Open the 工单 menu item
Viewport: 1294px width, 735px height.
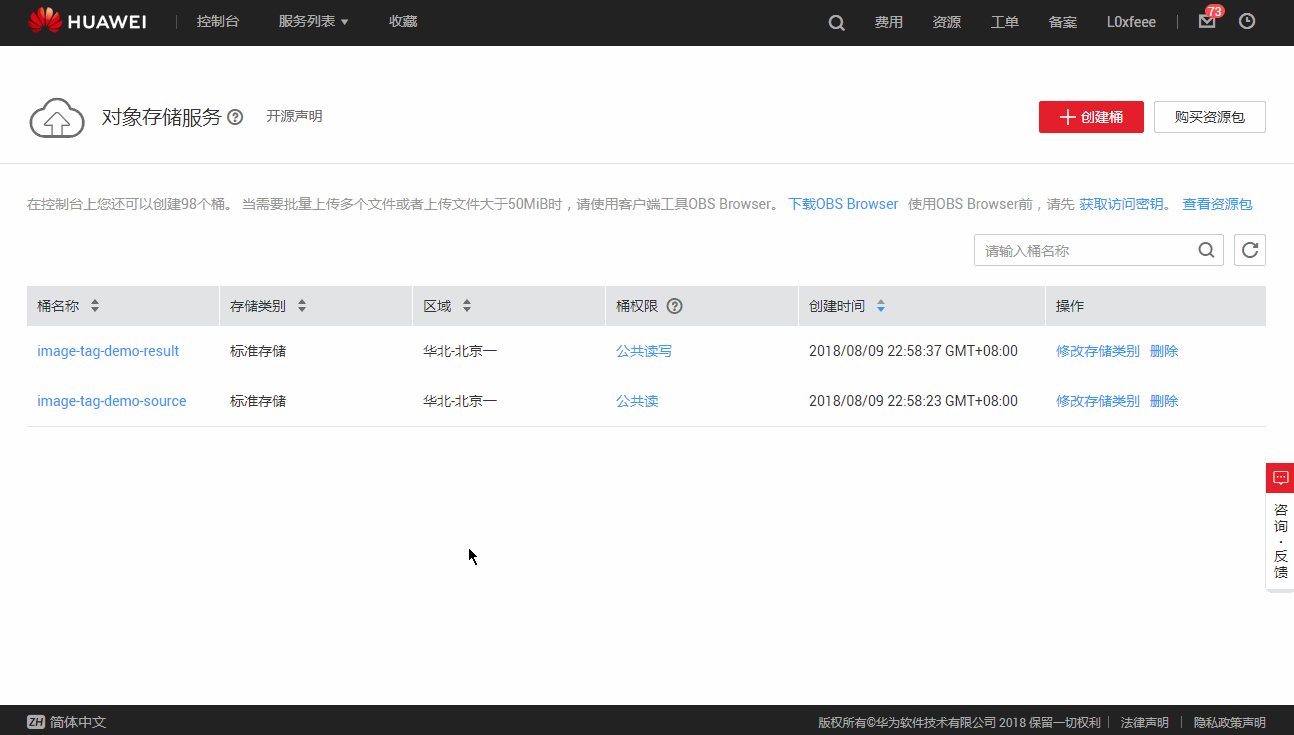click(x=1004, y=22)
